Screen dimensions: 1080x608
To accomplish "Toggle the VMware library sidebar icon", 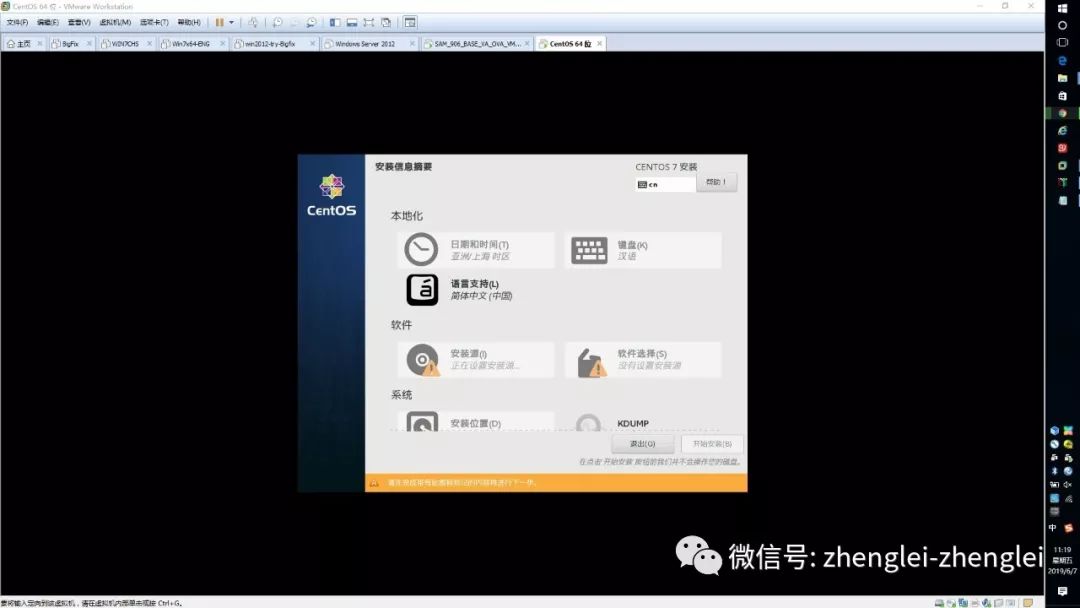I will click(335, 23).
